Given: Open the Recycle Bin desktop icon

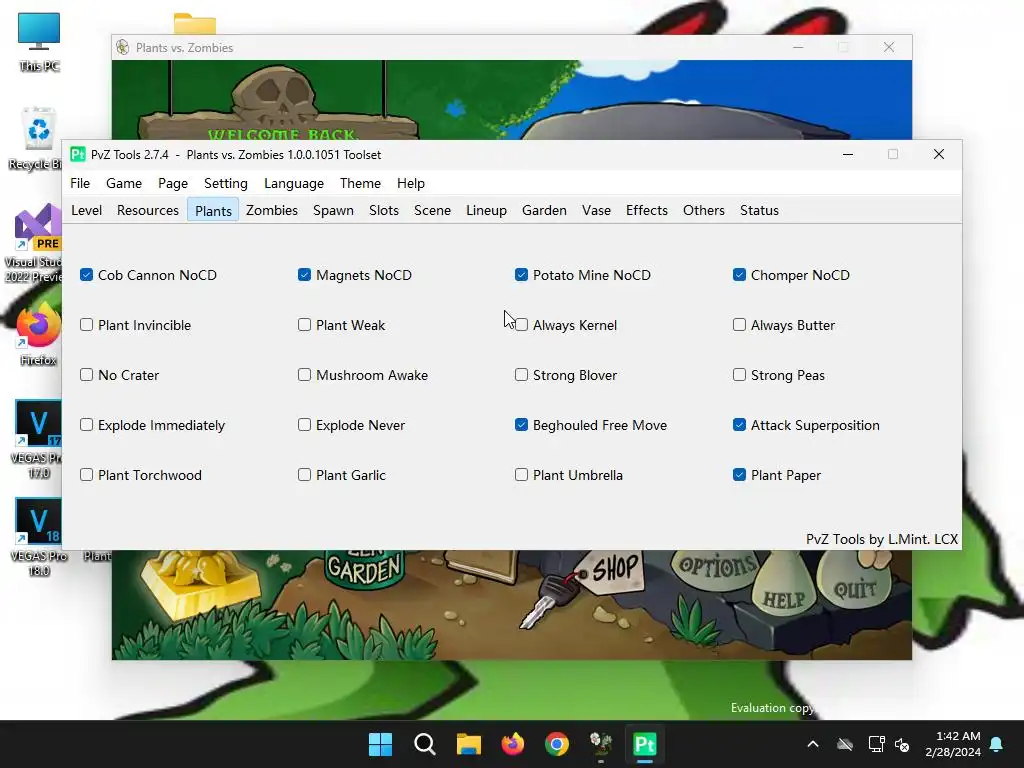Looking at the screenshot, I should (37, 138).
